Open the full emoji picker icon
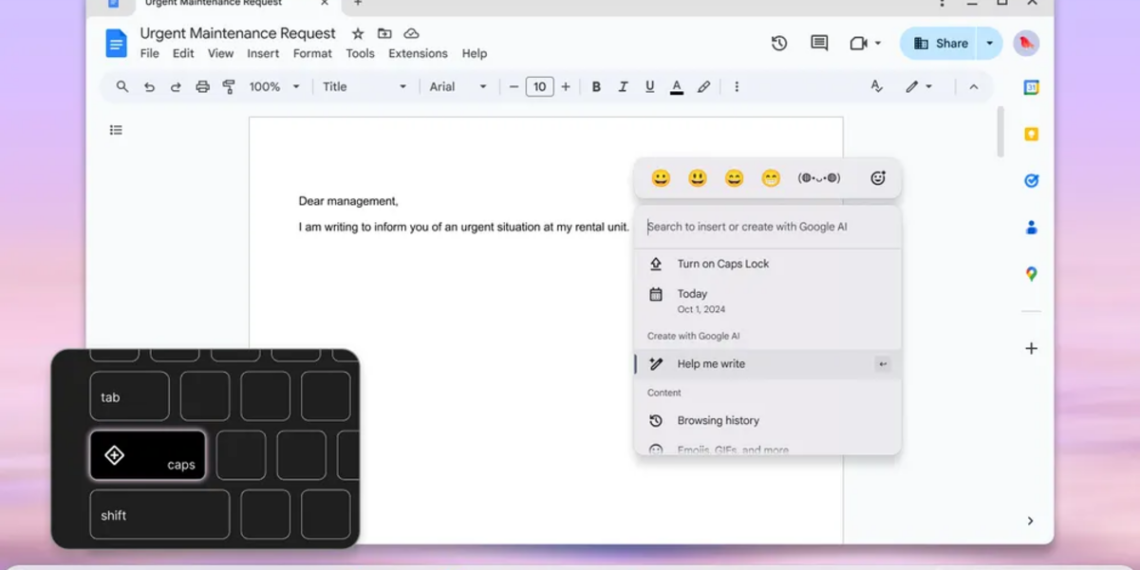 pos(878,178)
